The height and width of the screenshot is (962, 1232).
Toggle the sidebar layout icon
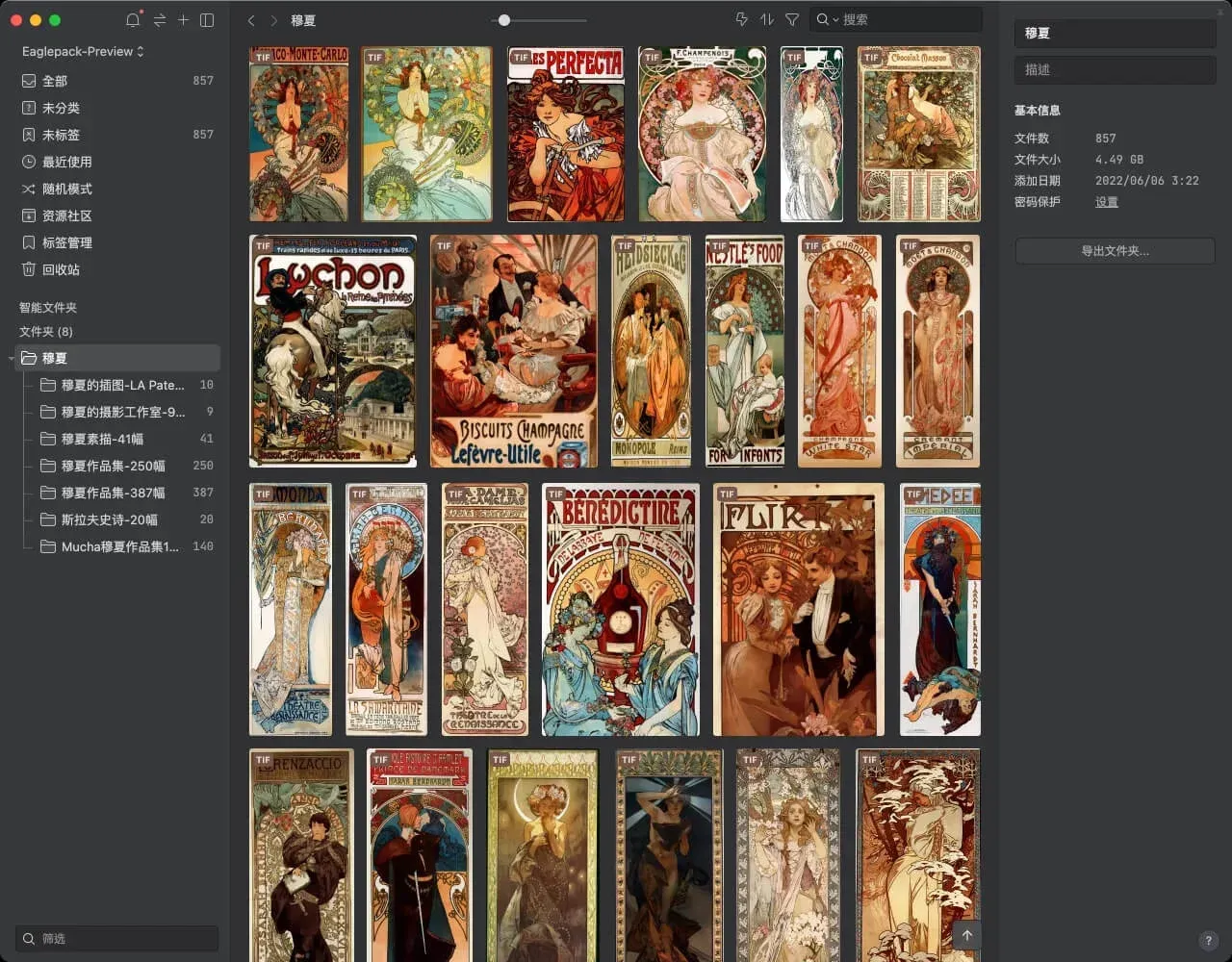[207, 20]
